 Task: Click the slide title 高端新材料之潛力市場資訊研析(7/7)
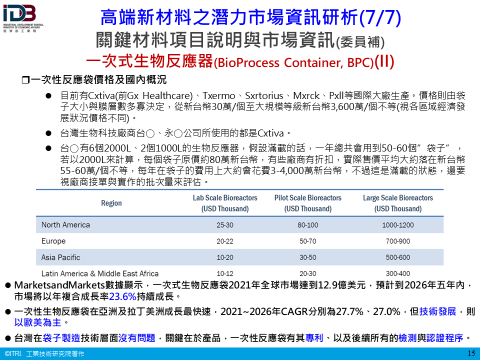(x=251, y=17)
